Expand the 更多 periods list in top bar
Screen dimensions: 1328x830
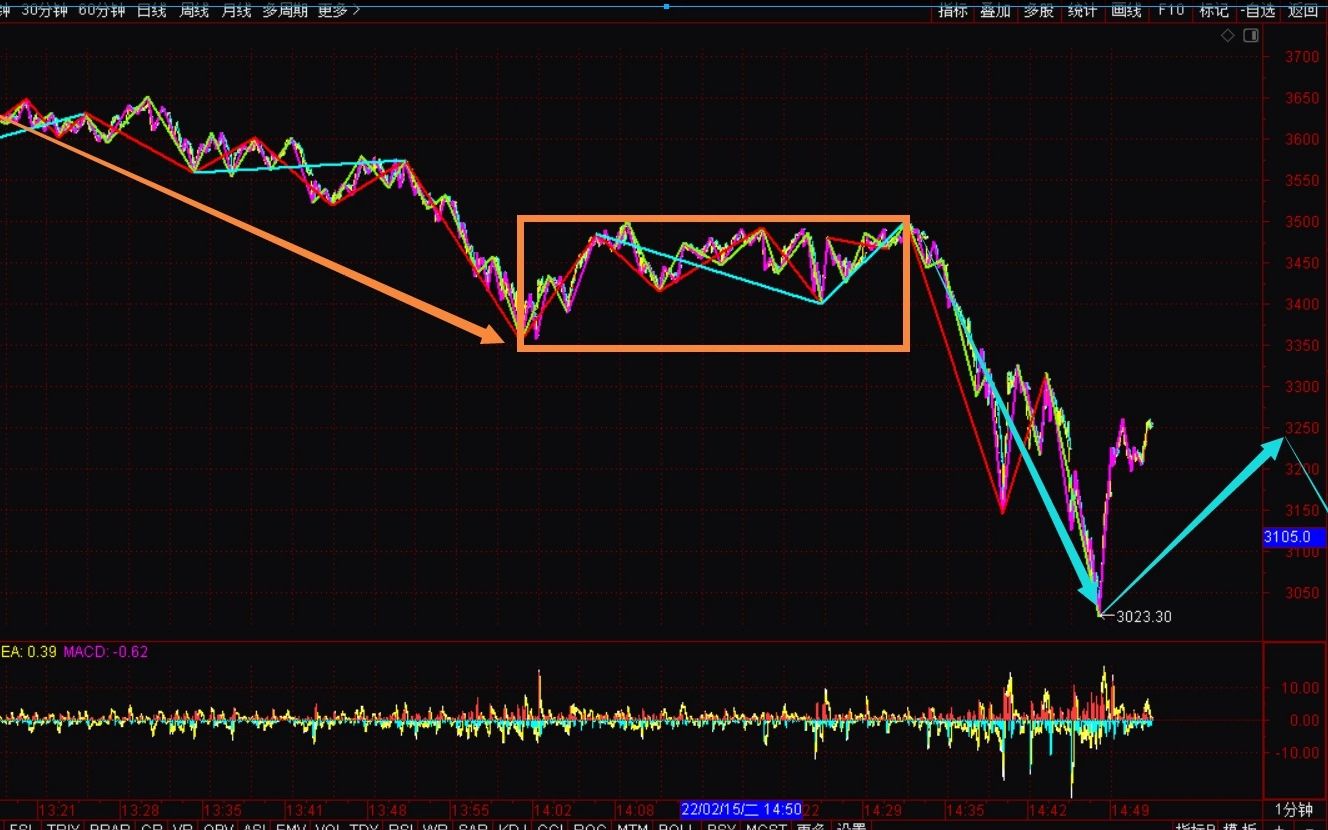(x=339, y=10)
